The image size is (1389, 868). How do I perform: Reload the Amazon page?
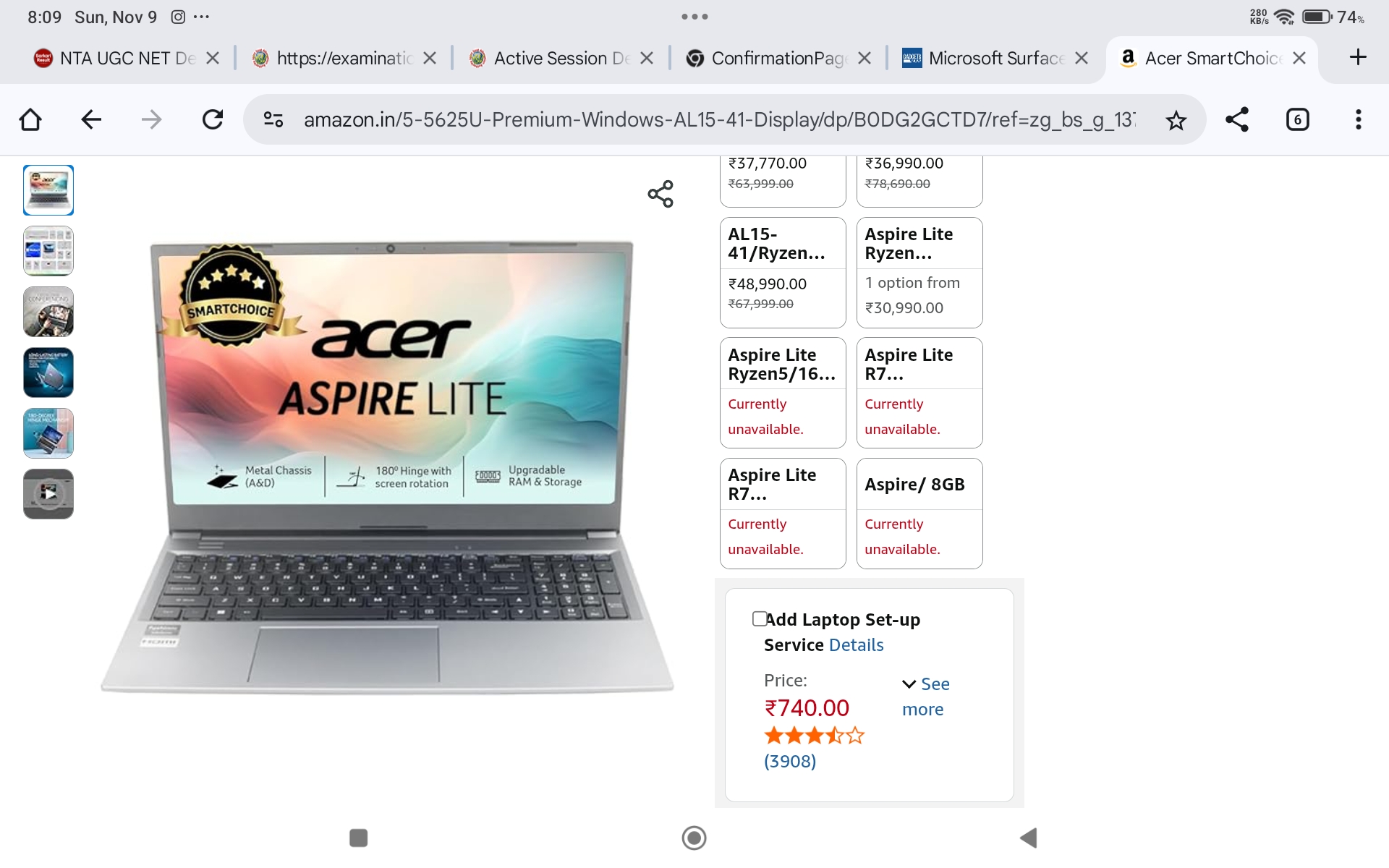[x=213, y=119]
